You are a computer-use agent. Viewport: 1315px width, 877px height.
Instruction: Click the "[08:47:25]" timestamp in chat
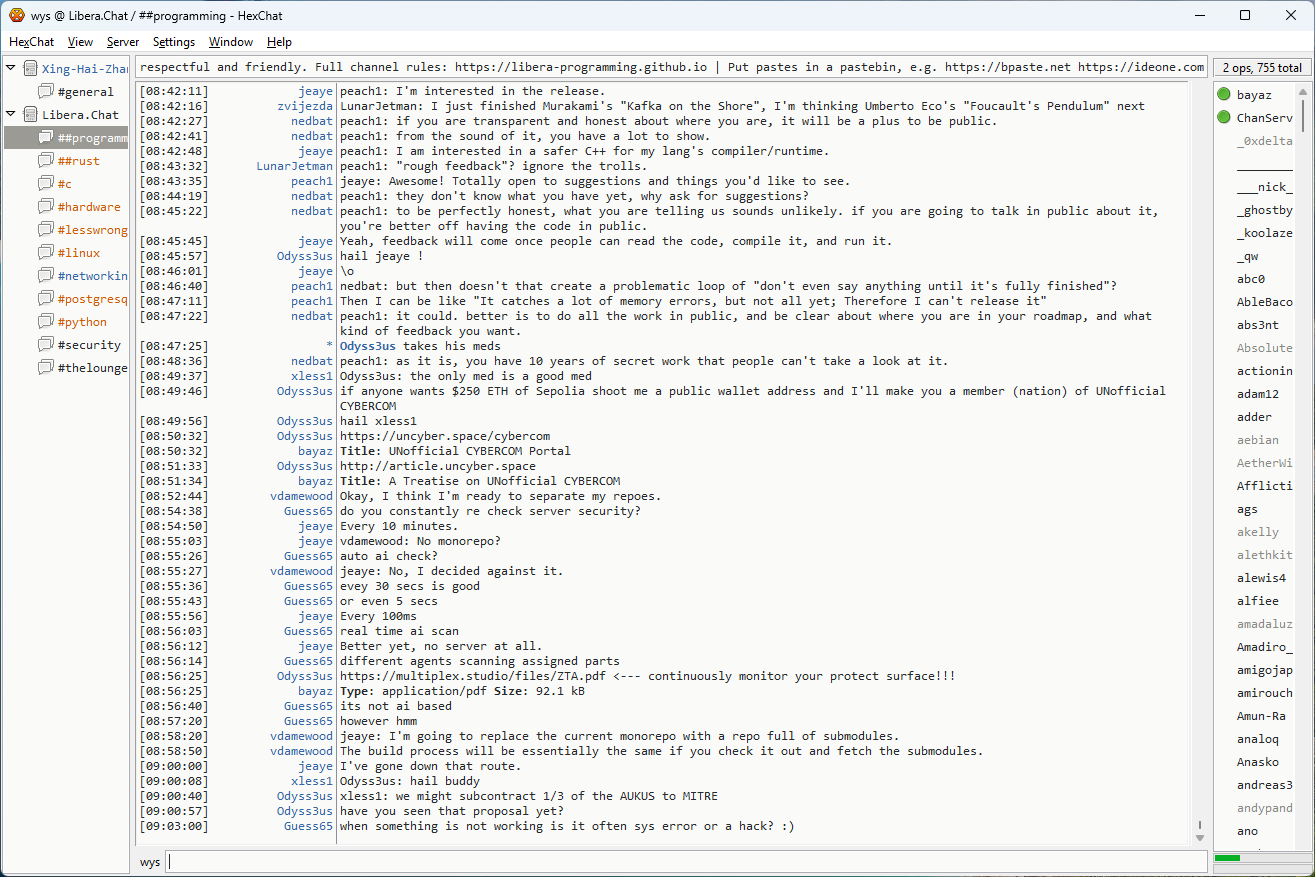tap(174, 346)
